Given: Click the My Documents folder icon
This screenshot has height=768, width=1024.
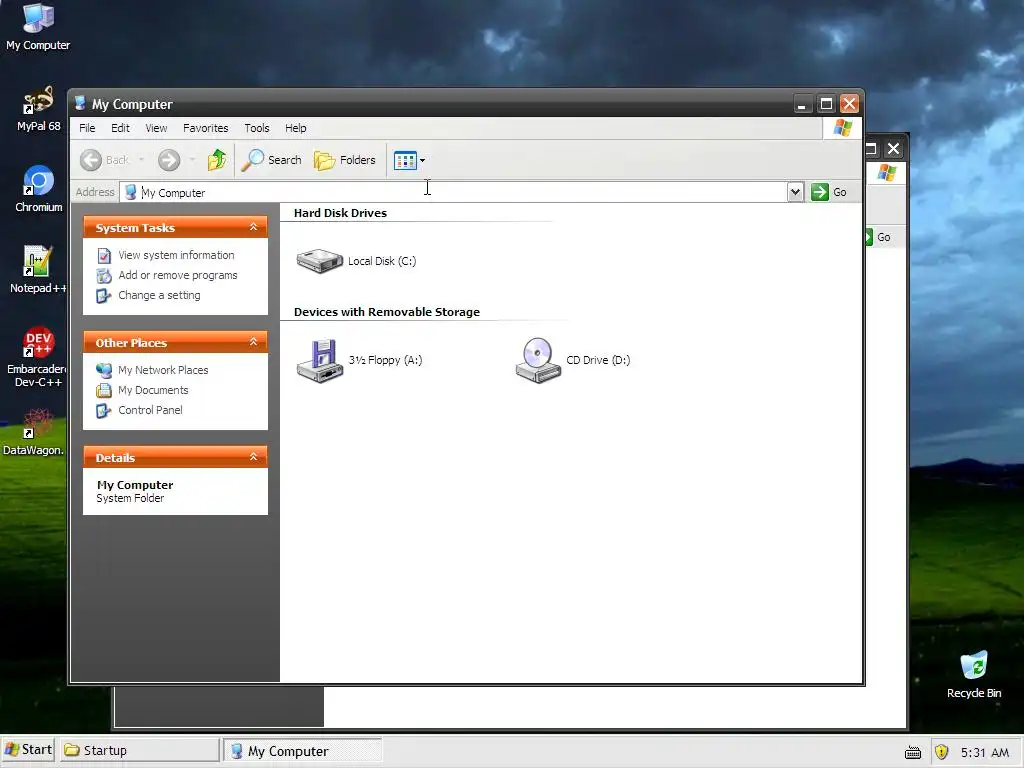Looking at the screenshot, I should tap(104, 391).
